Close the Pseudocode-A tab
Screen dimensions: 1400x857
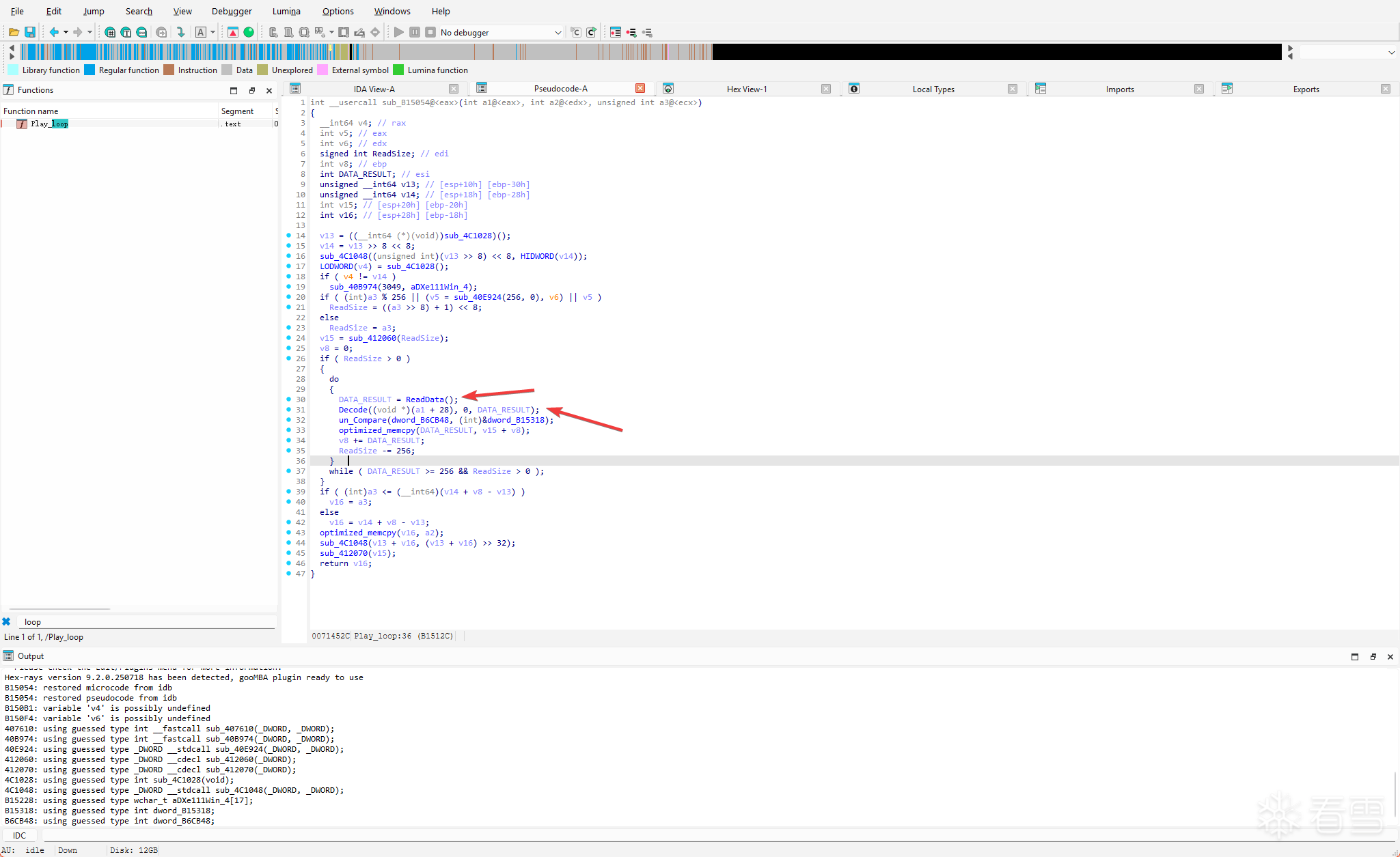click(640, 88)
